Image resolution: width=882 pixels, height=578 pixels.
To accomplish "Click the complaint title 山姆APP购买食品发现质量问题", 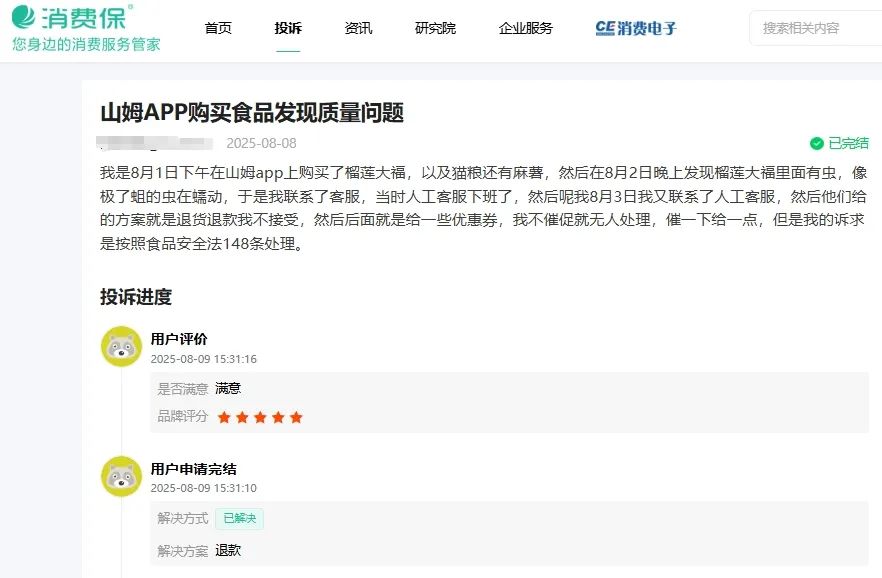I will point(252,112).
